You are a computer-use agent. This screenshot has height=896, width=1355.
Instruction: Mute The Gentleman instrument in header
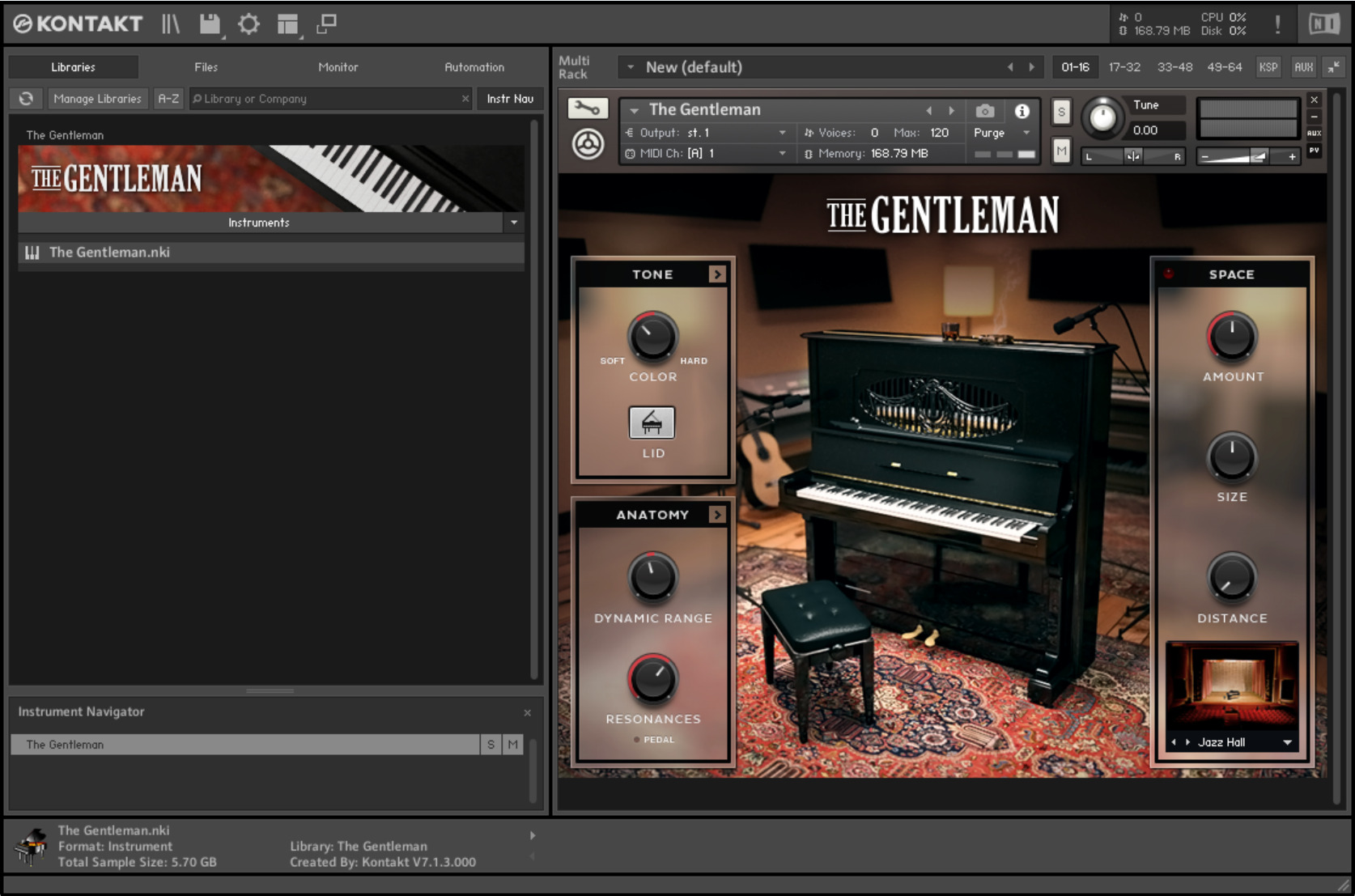click(x=1061, y=151)
